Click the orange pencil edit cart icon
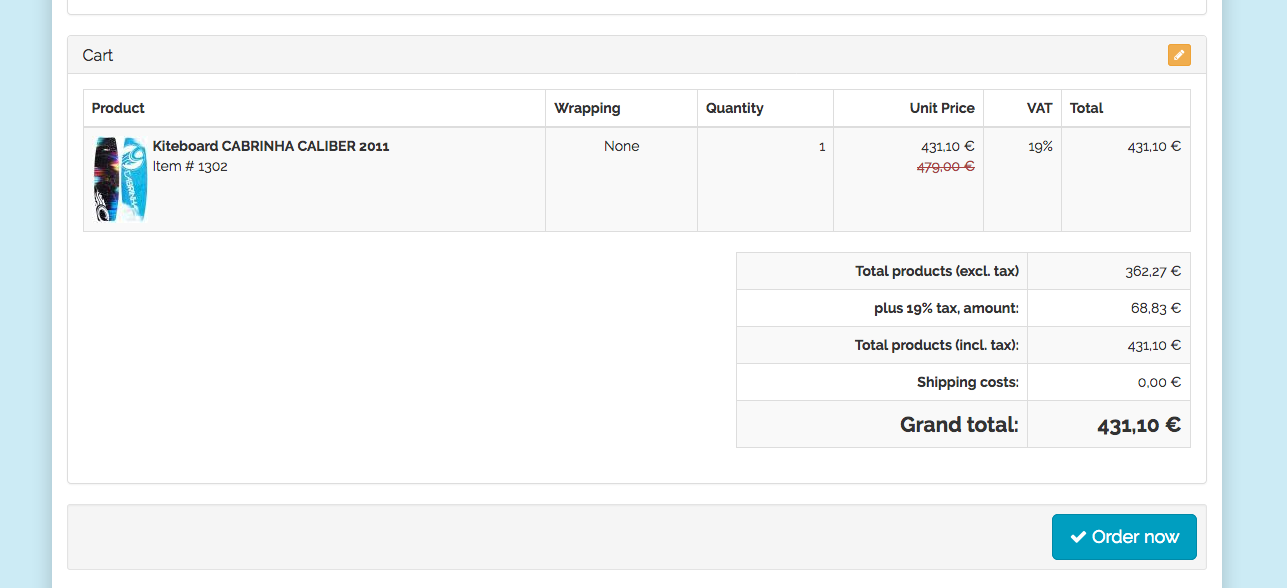The image size is (1287, 588). [1179, 55]
